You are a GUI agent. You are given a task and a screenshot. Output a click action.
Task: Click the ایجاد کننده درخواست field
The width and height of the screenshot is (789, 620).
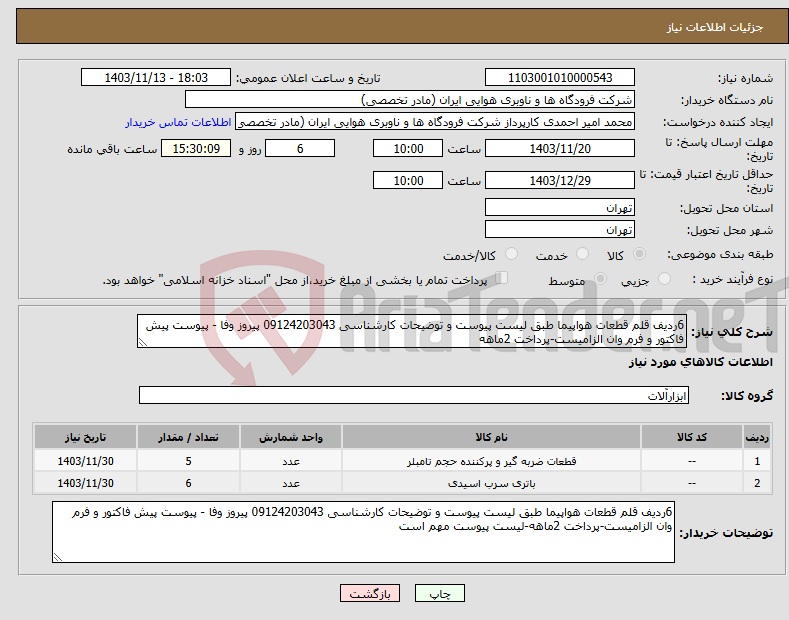click(x=435, y=122)
